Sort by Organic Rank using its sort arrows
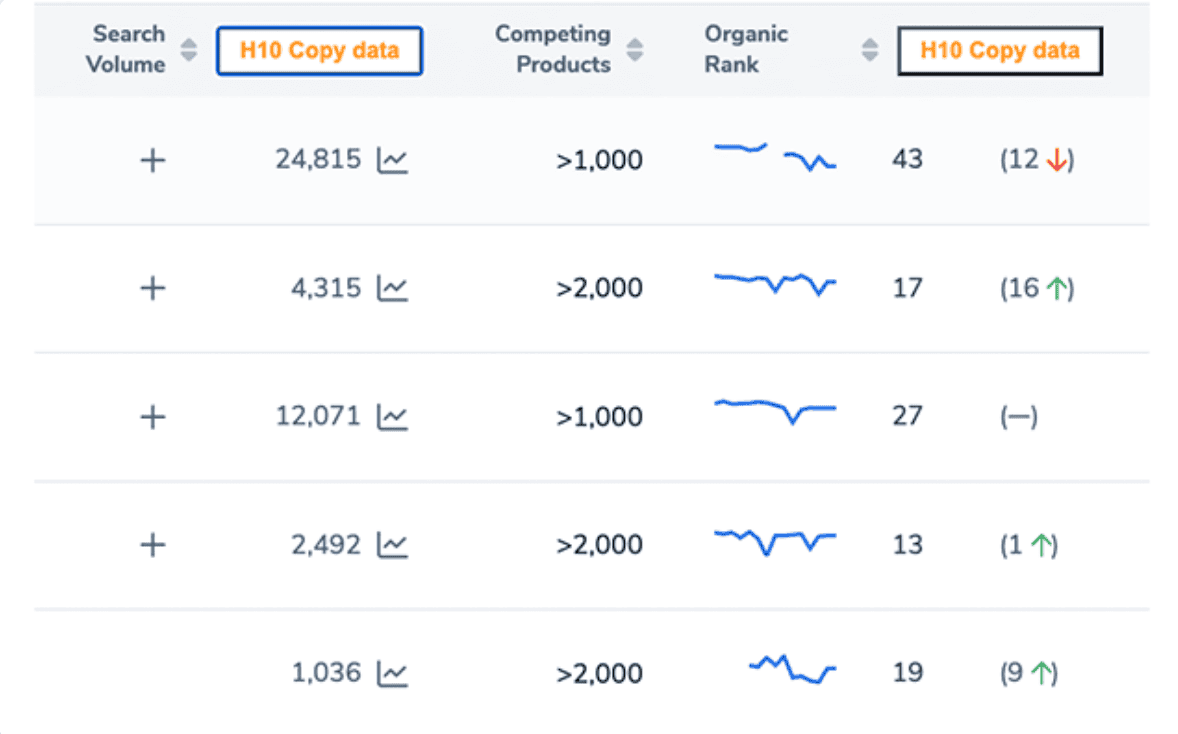1178x734 pixels. click(870, 50)
